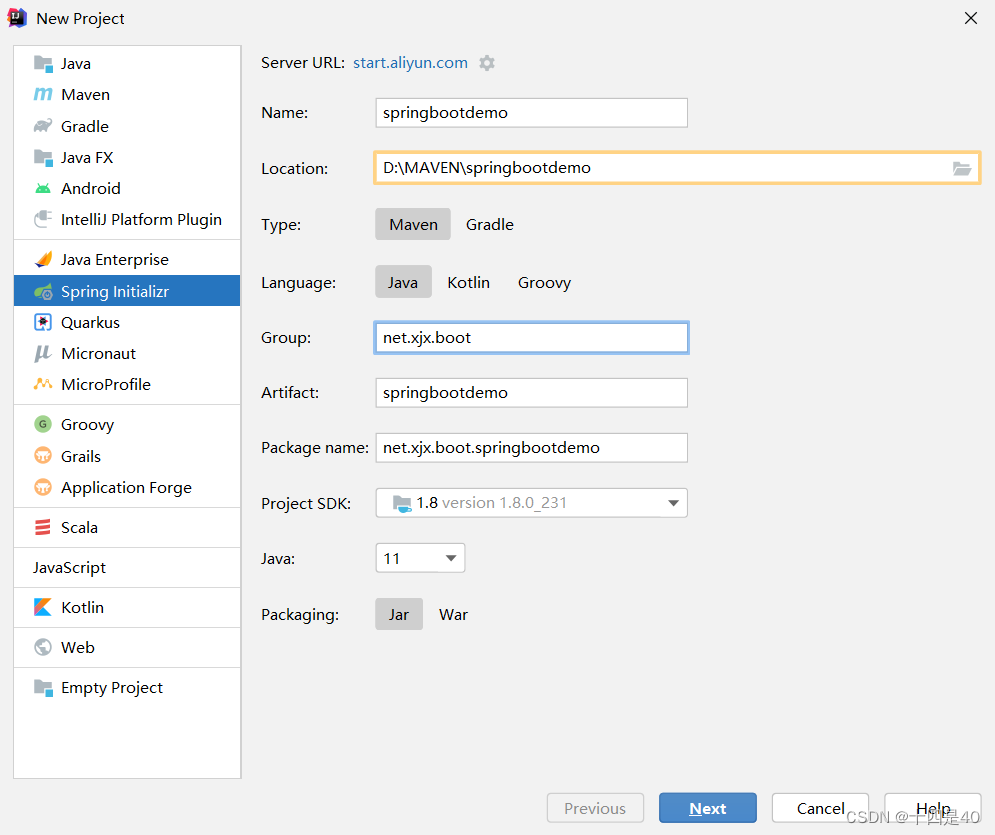Focus the Artifact input field
995x835 pixels.
pyautogui.click(x=531, y=393)
